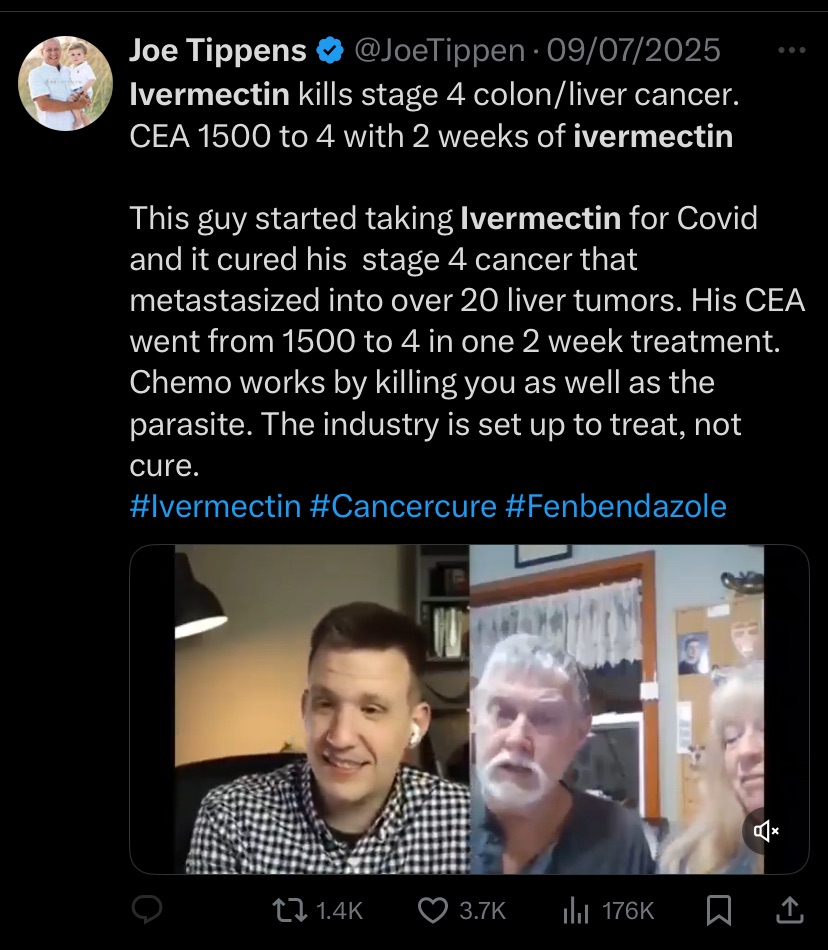Open Joe Tippens profile picture
Viewport: 828px width, 950px height.
65,84
